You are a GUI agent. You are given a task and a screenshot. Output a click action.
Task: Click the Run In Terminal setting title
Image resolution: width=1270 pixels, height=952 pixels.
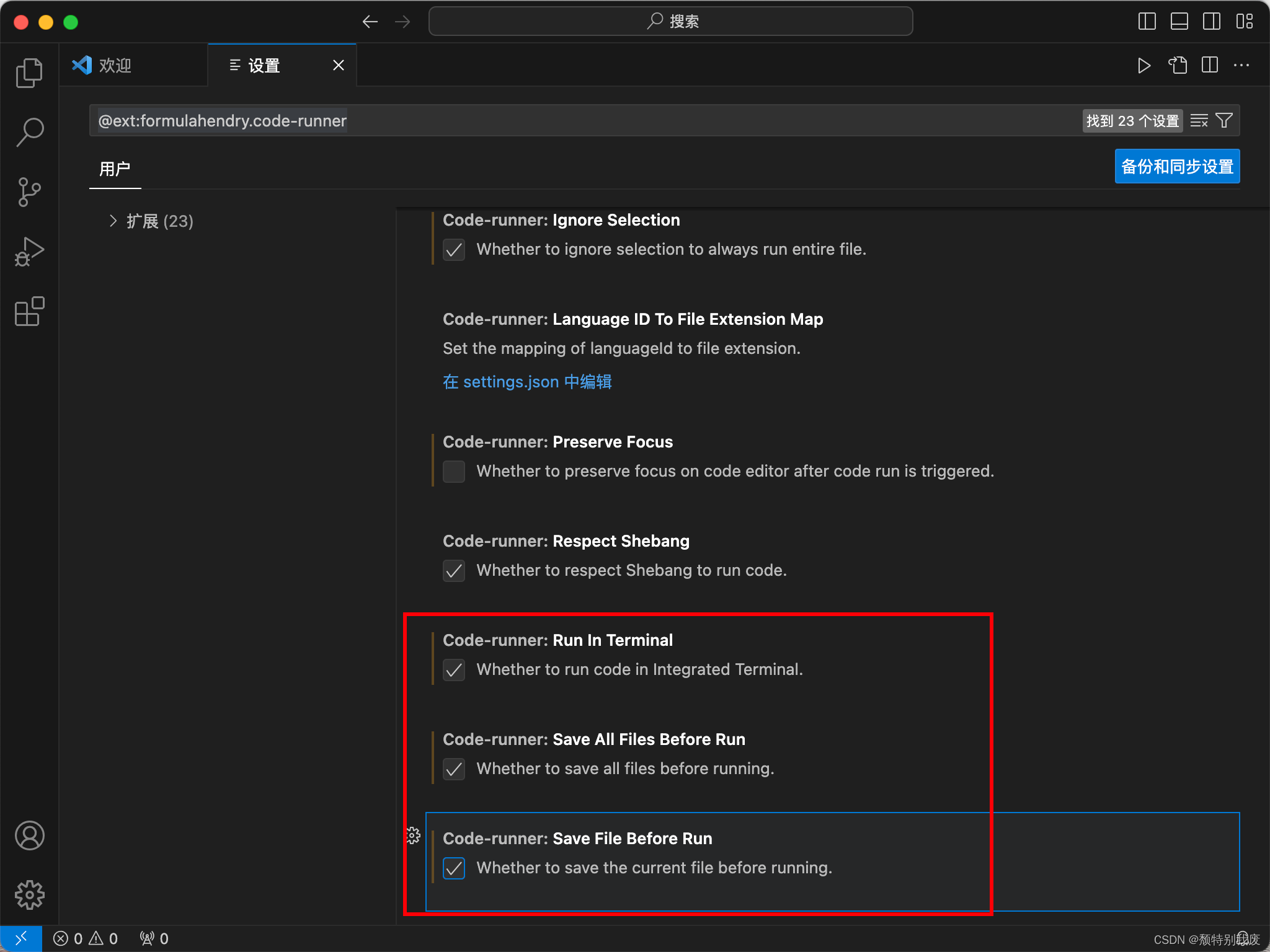[x=557, y=640]
